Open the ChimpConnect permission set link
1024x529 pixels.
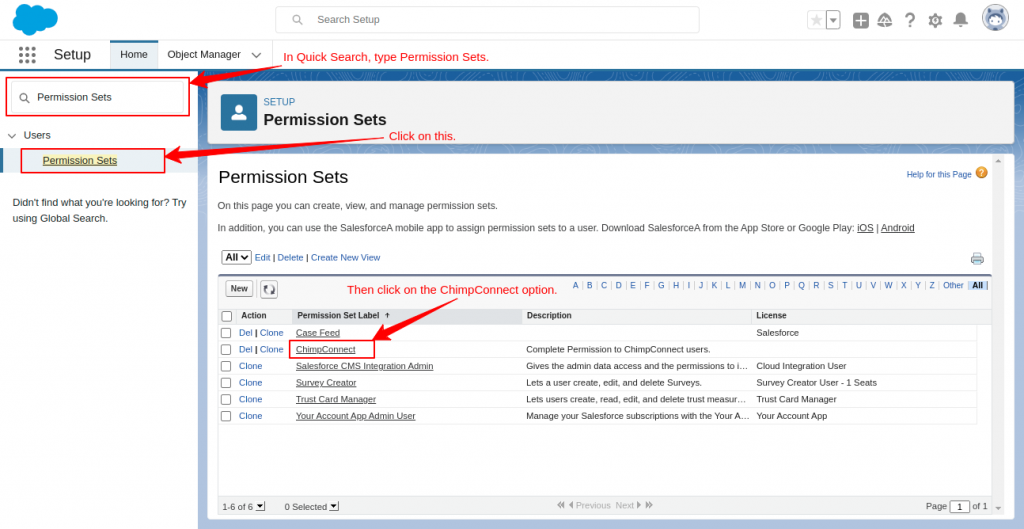click(x=325, y=349)
